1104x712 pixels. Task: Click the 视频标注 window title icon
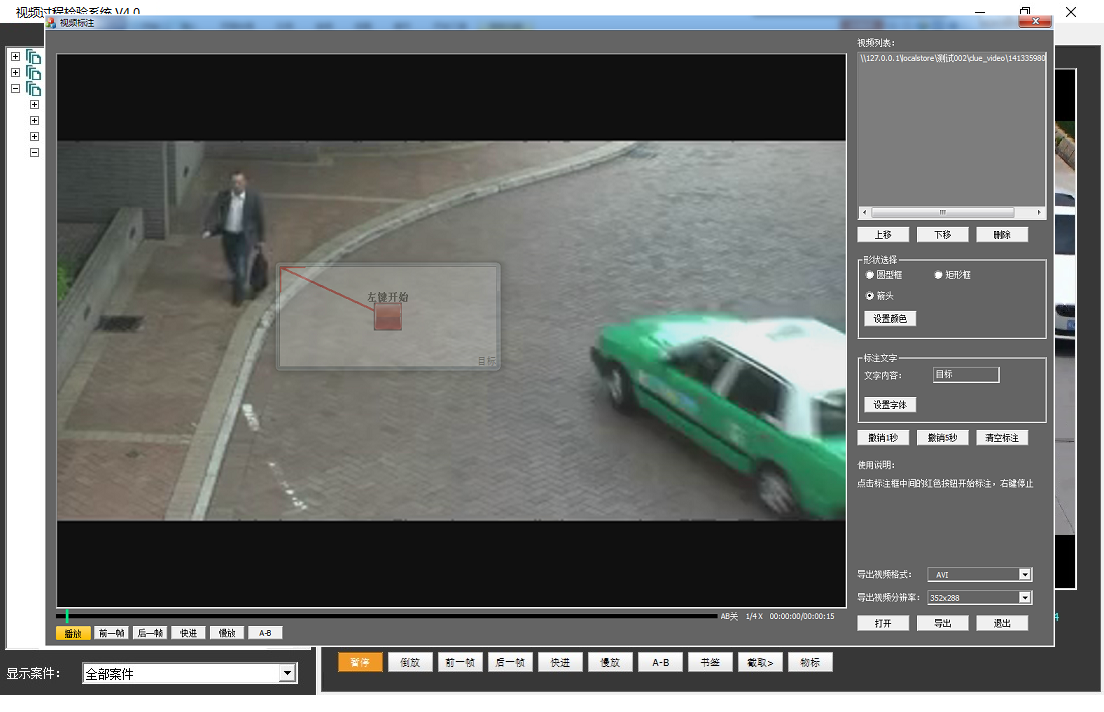click(52, 22)
